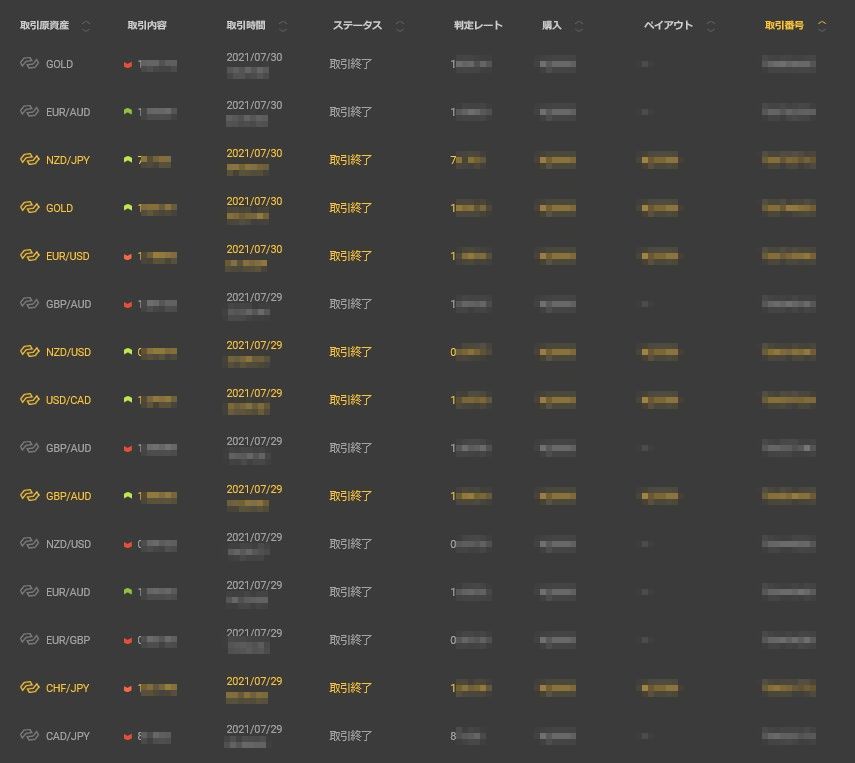Open the EUR/GBP trade entry
Screen dimensions: 855x763
pyautogui.click(x=68, y=640)
